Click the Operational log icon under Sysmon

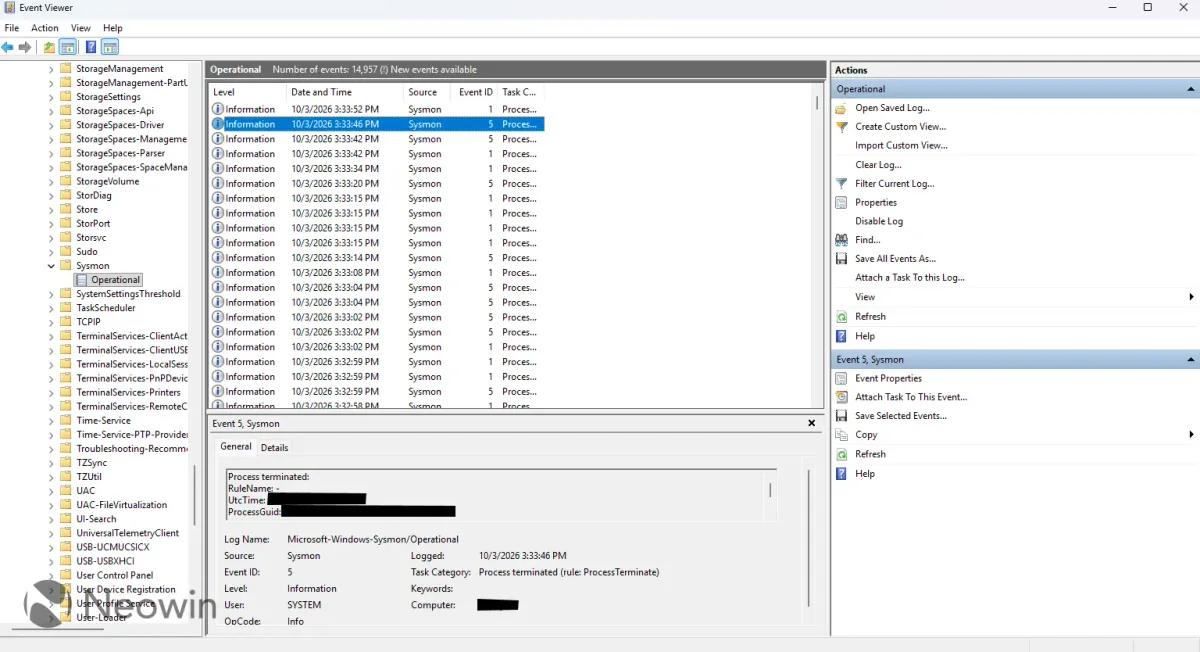(x=82, y=280)
